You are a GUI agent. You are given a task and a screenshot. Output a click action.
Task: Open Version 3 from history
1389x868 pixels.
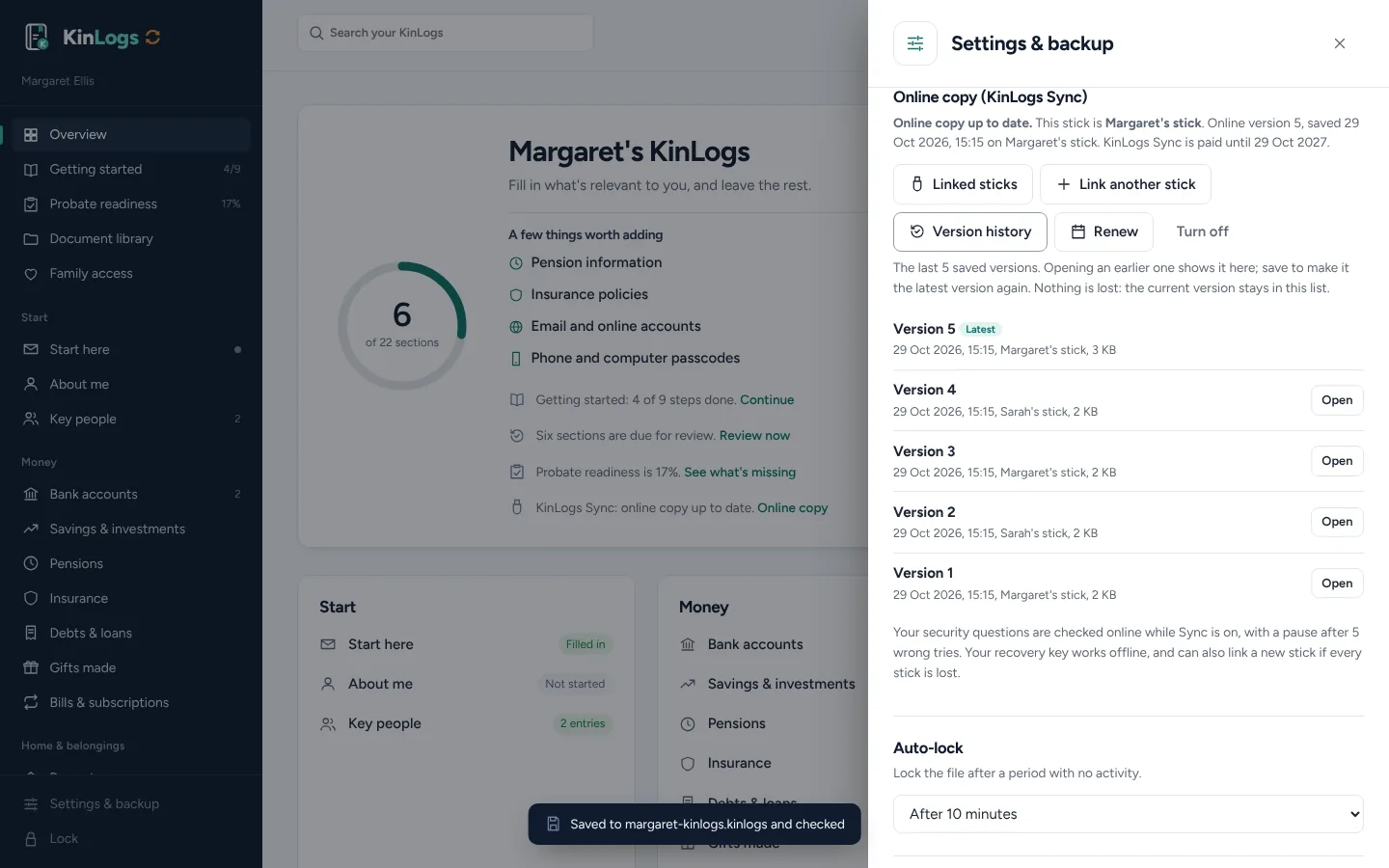point(1337,461)
